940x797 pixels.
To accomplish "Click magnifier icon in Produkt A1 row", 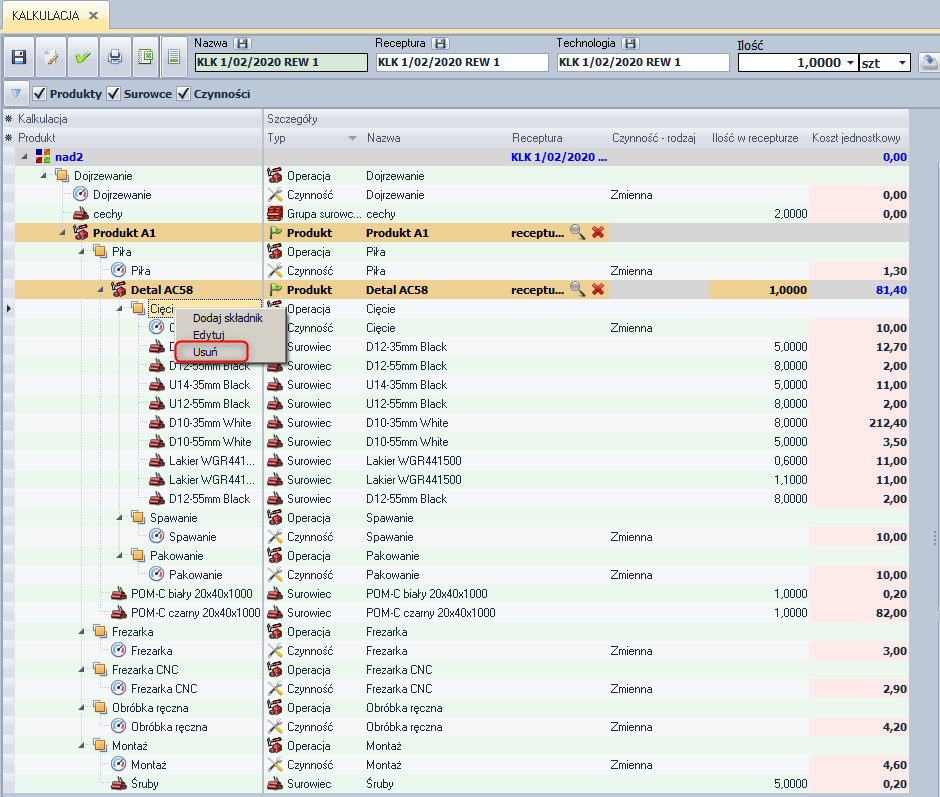I will [x=577, y=232].
